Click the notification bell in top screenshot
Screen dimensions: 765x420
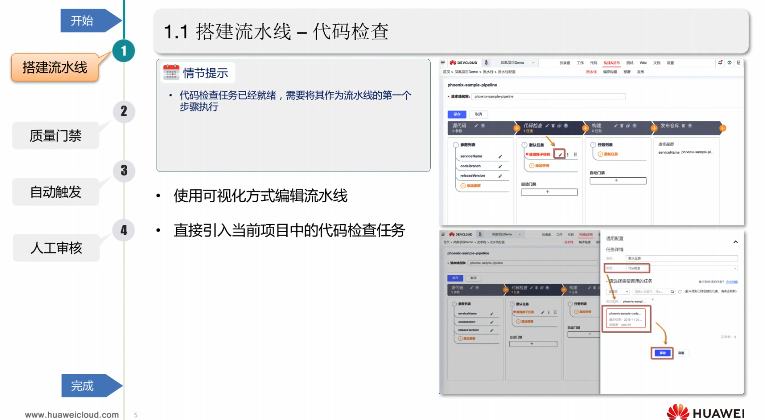click(720, 62)
